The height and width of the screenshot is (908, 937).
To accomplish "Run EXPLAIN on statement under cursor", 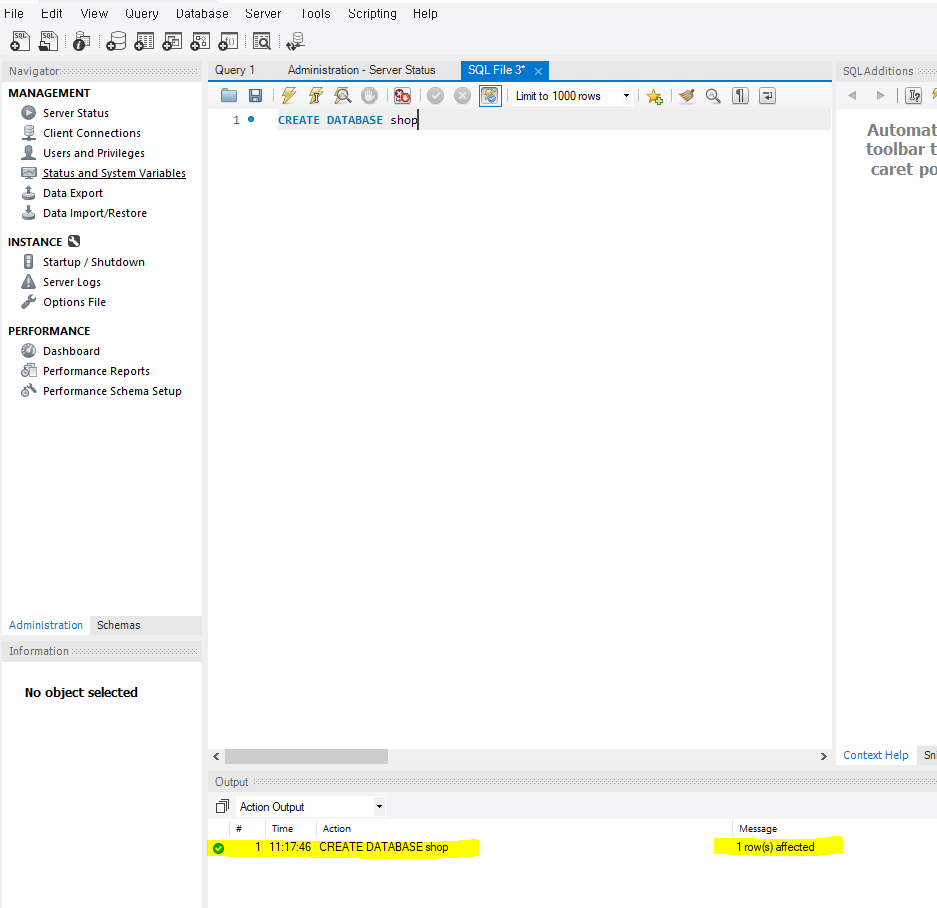I will 342,96.
